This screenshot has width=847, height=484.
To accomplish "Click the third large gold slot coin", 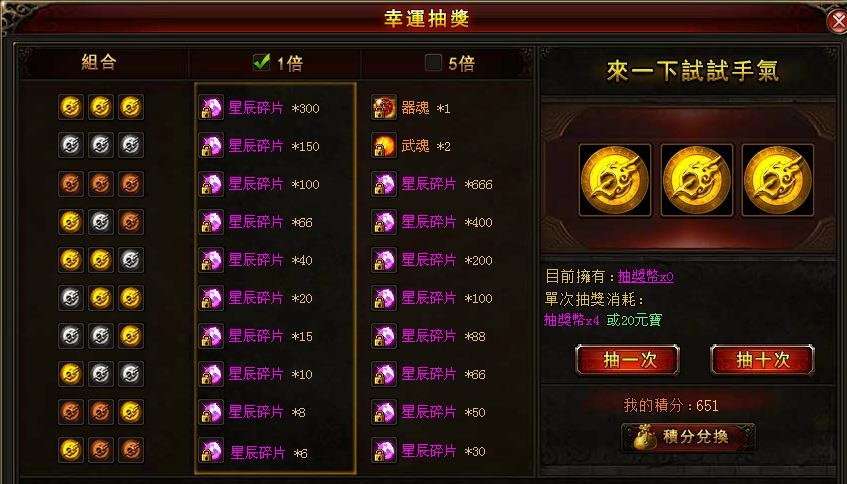I will point(777,180).
